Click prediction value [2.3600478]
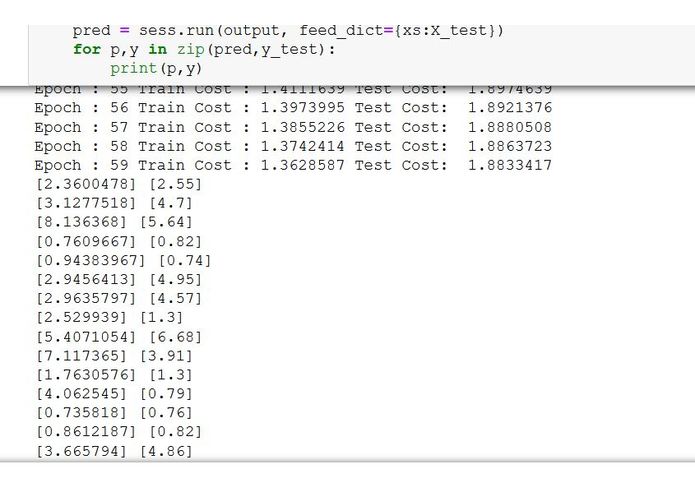This screenshot has height=494, width=695. (x=86, y=184)
